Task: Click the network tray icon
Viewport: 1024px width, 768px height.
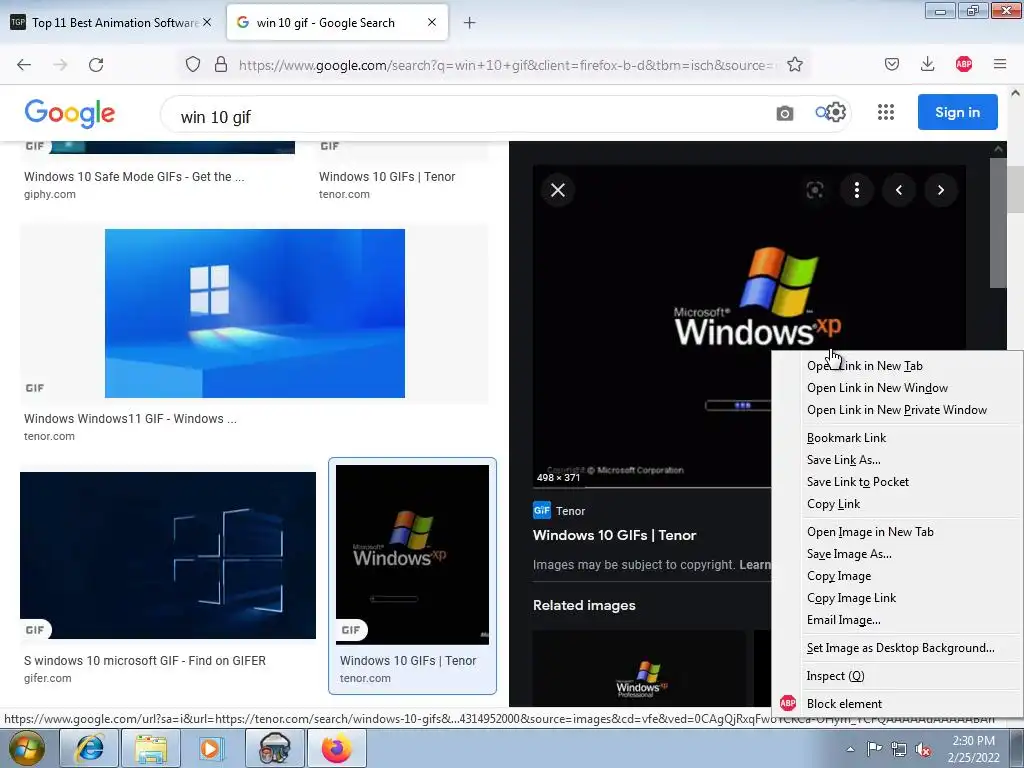Action: coord(899,750)
